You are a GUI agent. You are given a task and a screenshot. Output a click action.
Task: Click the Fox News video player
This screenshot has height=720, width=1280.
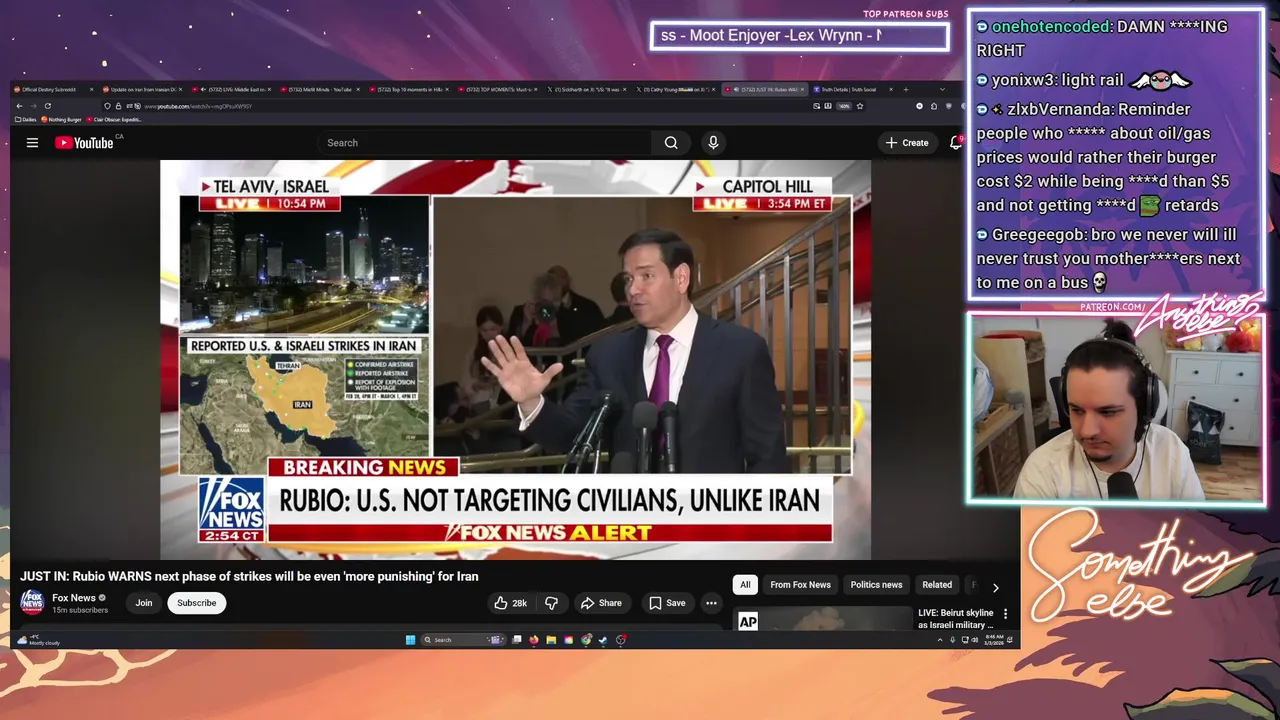pyautogui.click(x=515, y=360)
